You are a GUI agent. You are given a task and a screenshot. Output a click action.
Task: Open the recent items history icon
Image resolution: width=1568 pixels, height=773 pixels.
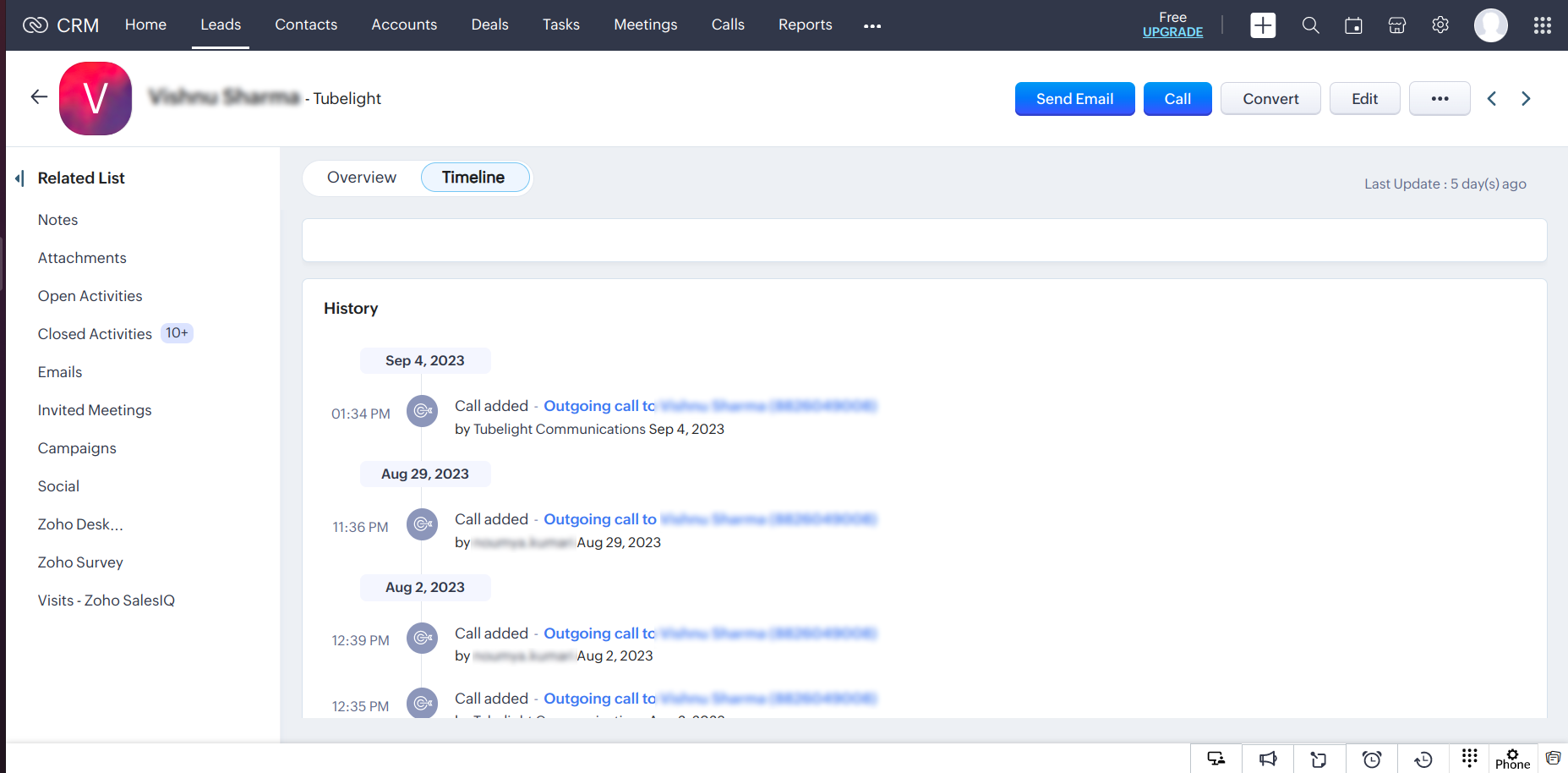1423,759
